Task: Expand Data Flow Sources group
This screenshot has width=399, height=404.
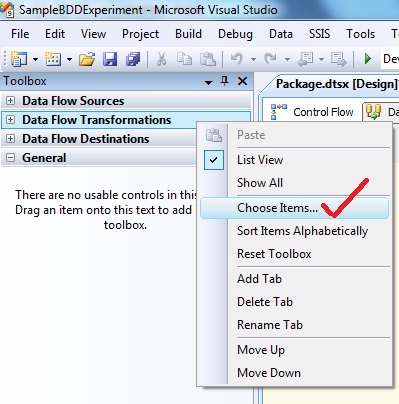Action: click(11, 101)
